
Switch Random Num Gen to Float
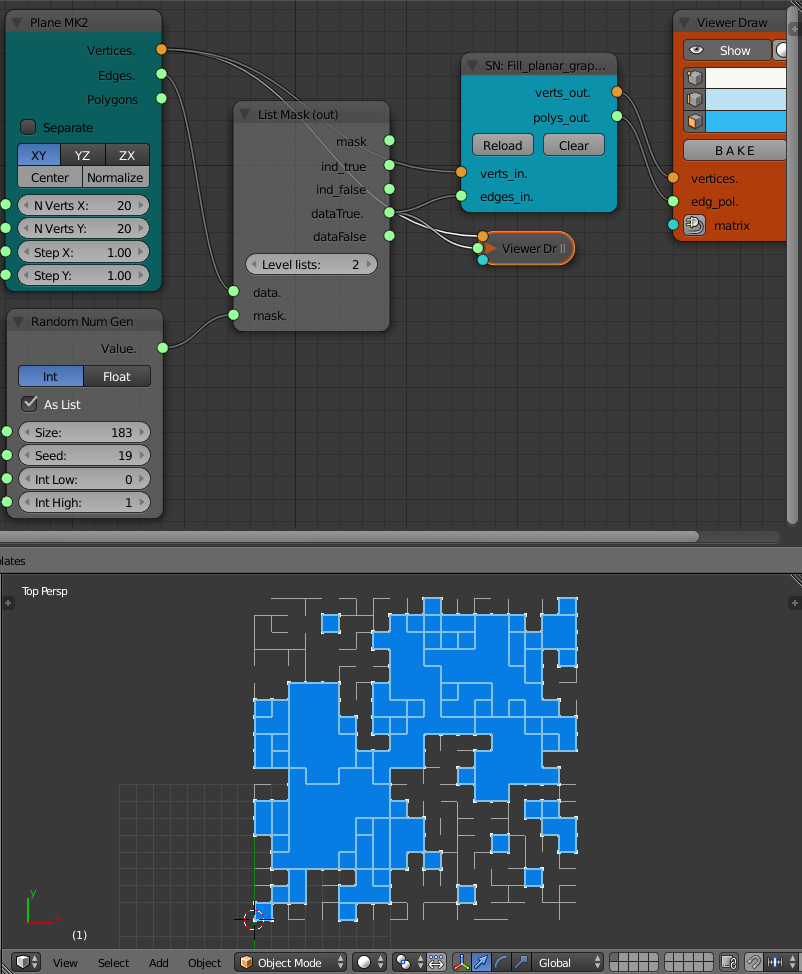[117, 376]
